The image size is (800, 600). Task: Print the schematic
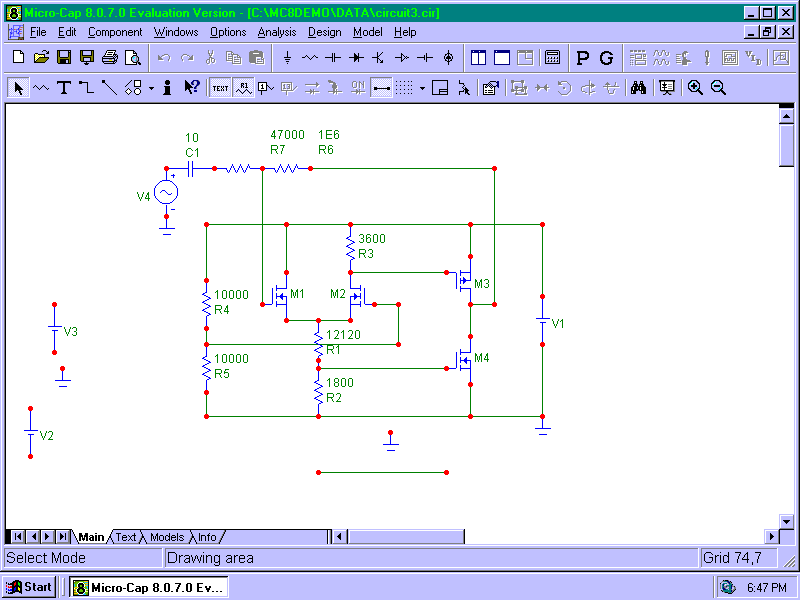point(110,57)
